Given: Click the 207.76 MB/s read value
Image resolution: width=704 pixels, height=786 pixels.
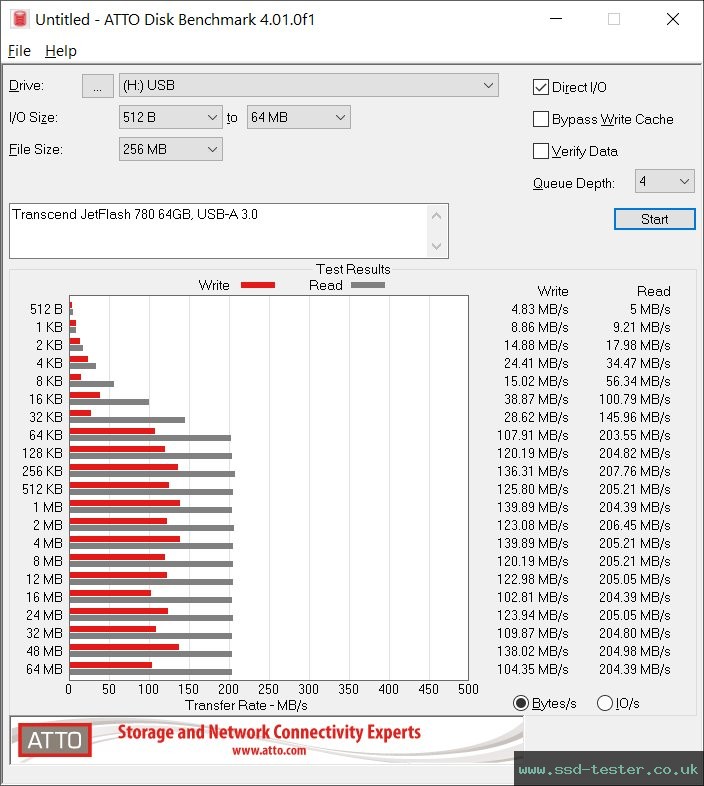Looking at the screenshot, I should point(635,471).
